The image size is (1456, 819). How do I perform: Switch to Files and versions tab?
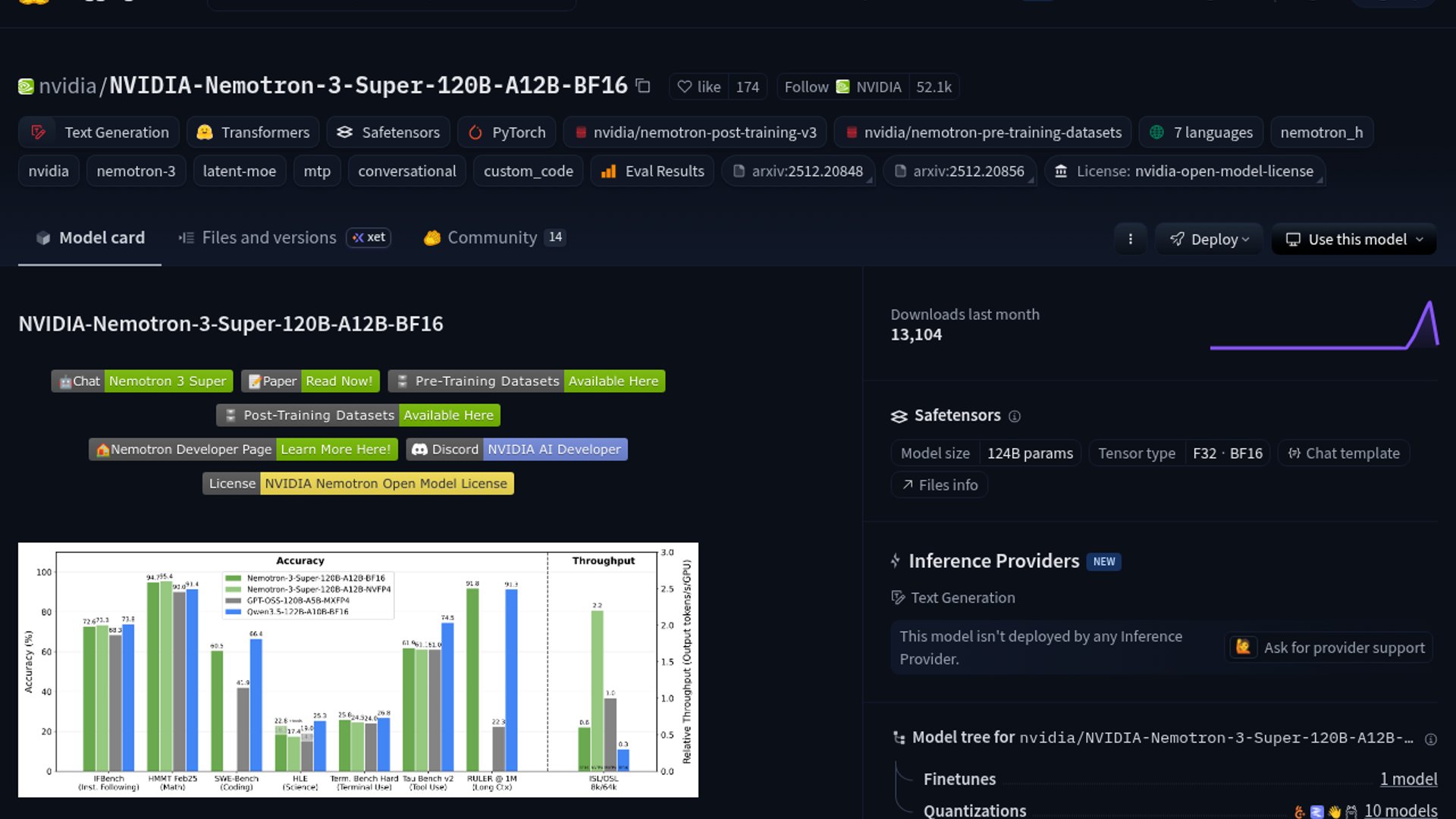point(268,238)
